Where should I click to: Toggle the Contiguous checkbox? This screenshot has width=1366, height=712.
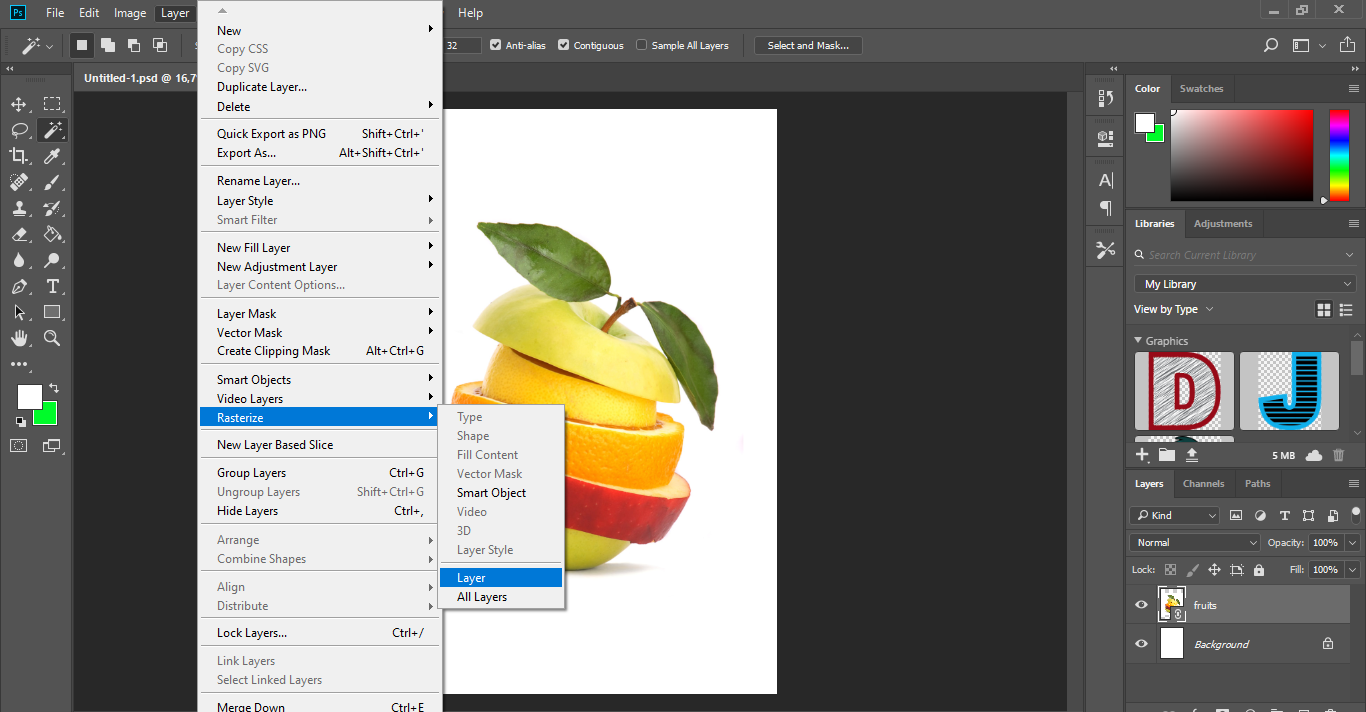[564, 45]
